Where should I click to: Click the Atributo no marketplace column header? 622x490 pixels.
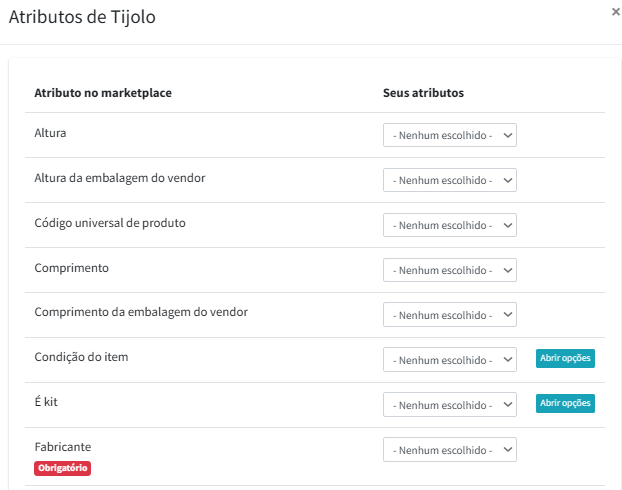[103, 93]
